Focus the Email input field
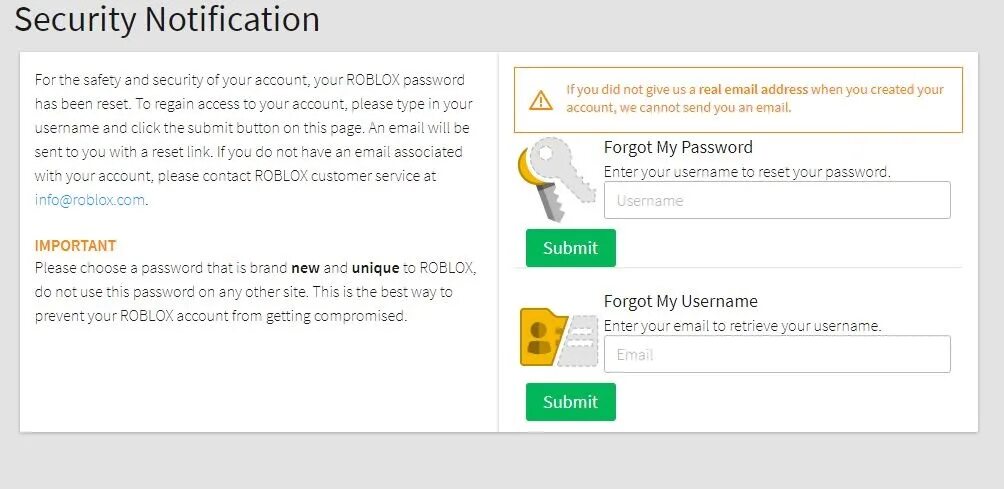This screenshot has height=489, width=1004. pos(777,354)
